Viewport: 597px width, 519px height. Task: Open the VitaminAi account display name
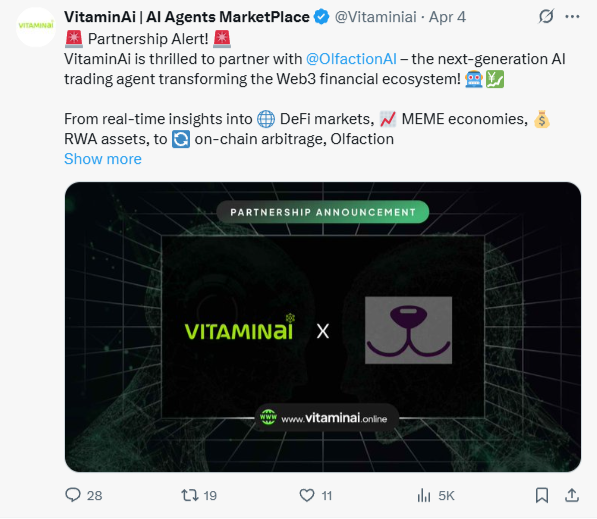(187, 17)
